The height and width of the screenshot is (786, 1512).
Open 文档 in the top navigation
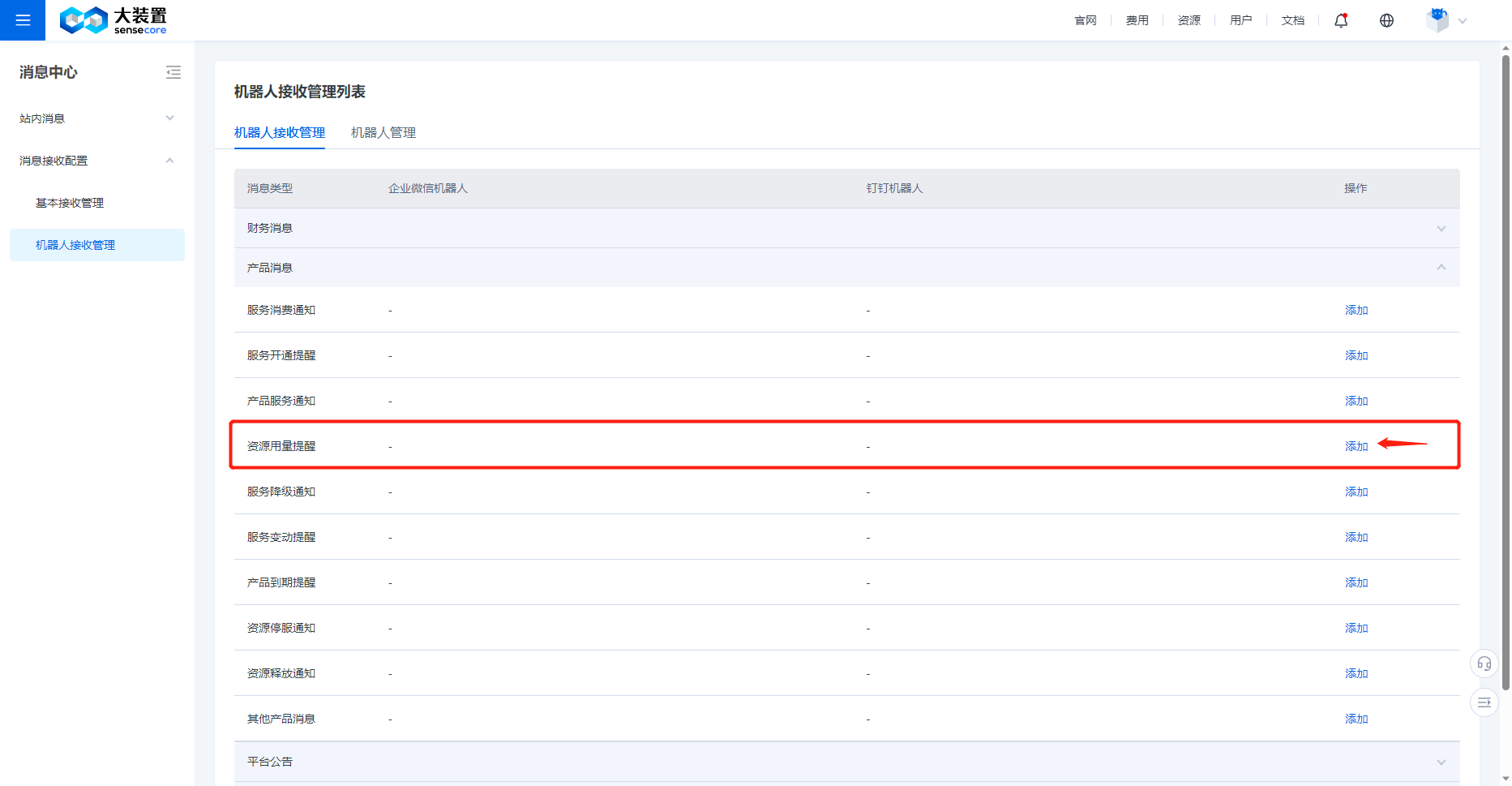click(1292, 20)
